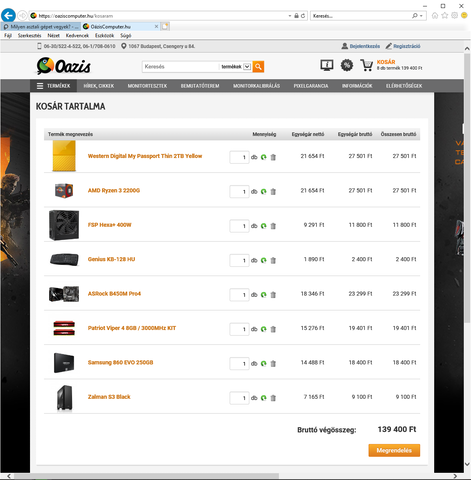Open the Eszközök menu

click(104, 35)
